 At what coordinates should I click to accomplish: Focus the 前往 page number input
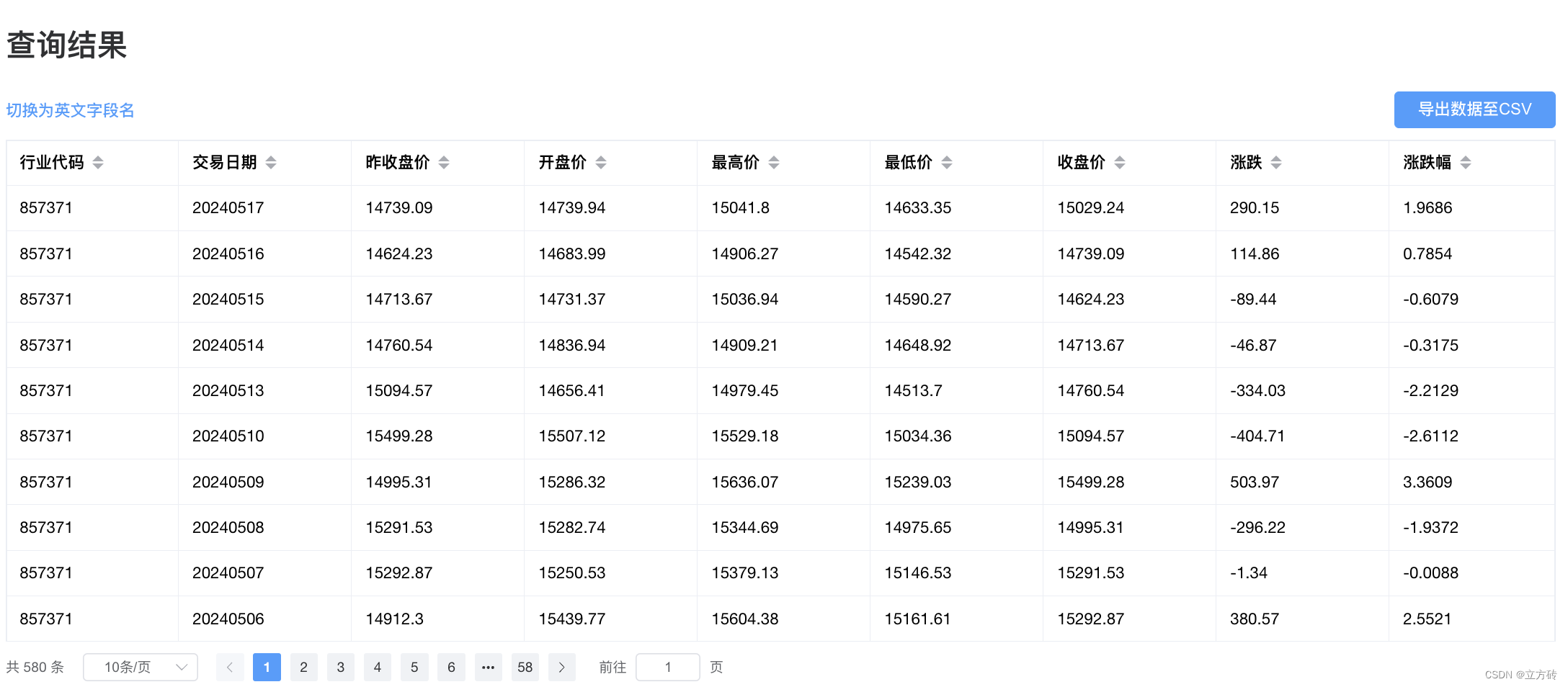(668, 668)
